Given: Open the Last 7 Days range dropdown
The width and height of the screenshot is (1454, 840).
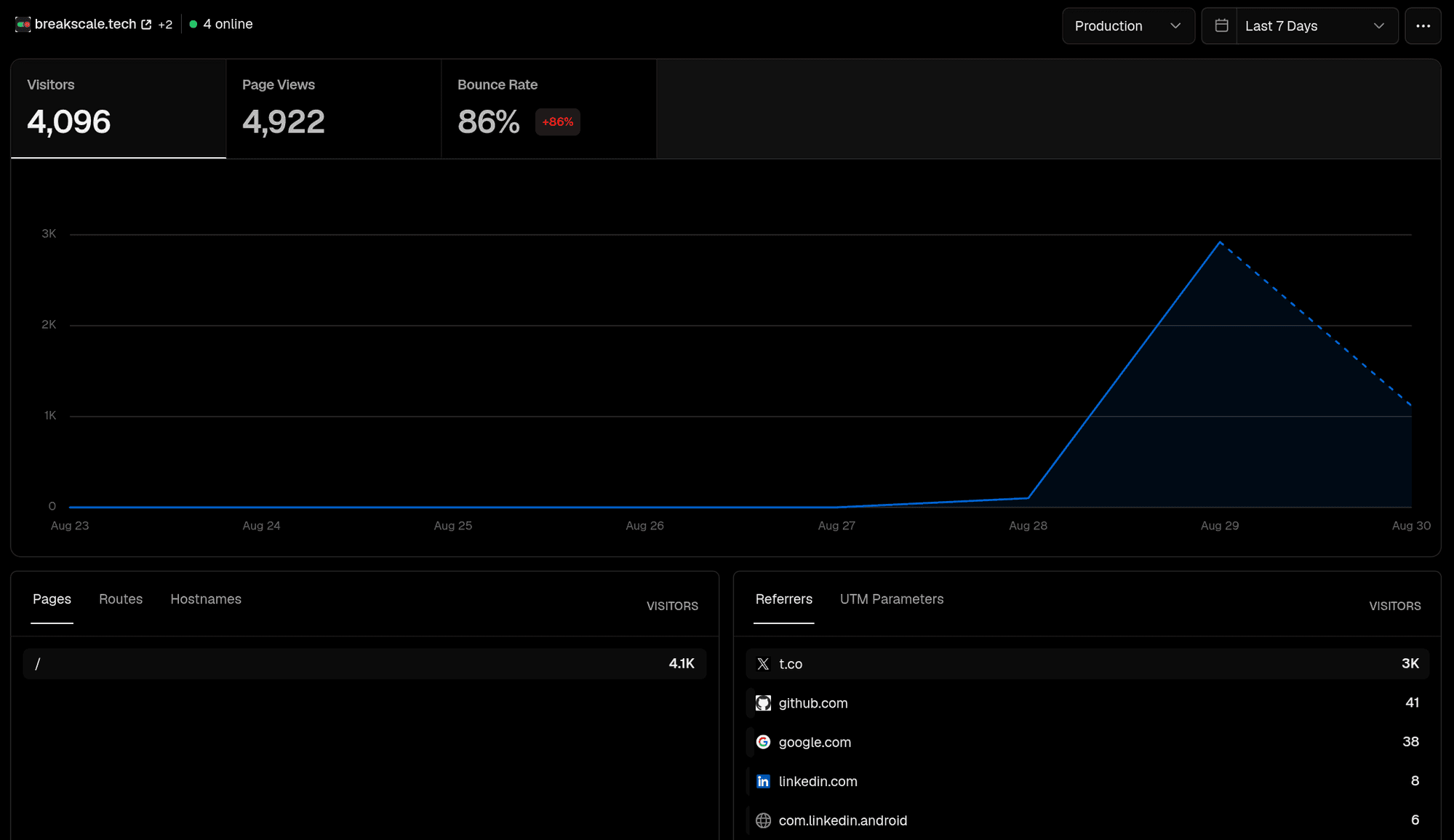Looking at the screenshot, I should click(x=1317, y=25).
